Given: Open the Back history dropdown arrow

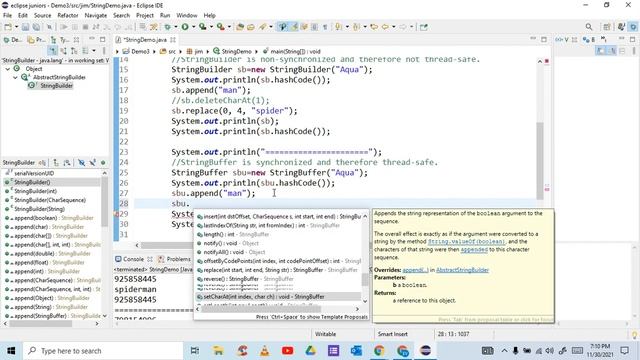Looking at the screenshot, I should tap(393, 27).
